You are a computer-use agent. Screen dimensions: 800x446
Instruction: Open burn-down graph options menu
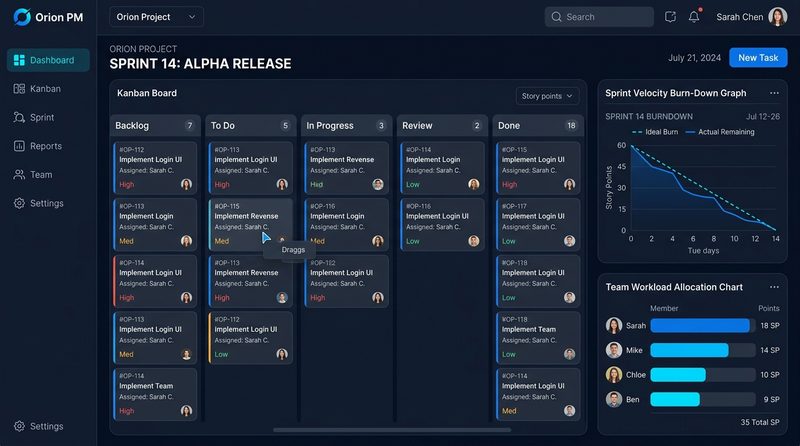(x=774, y=93)
